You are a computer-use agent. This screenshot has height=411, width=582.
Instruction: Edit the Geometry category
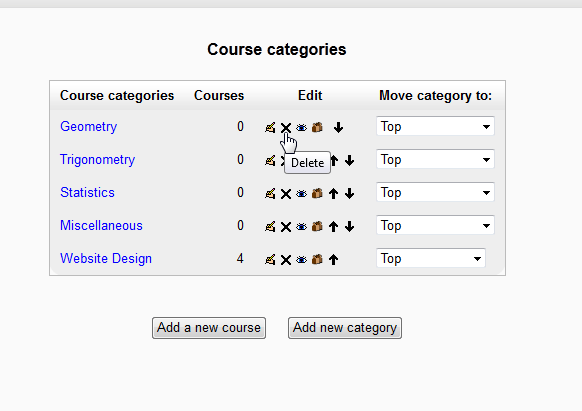tap(270, 127)
